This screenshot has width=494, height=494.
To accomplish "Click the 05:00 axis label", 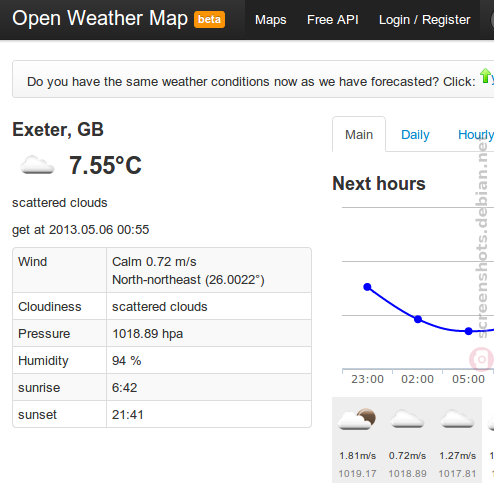I will click(x=468, y=379).
